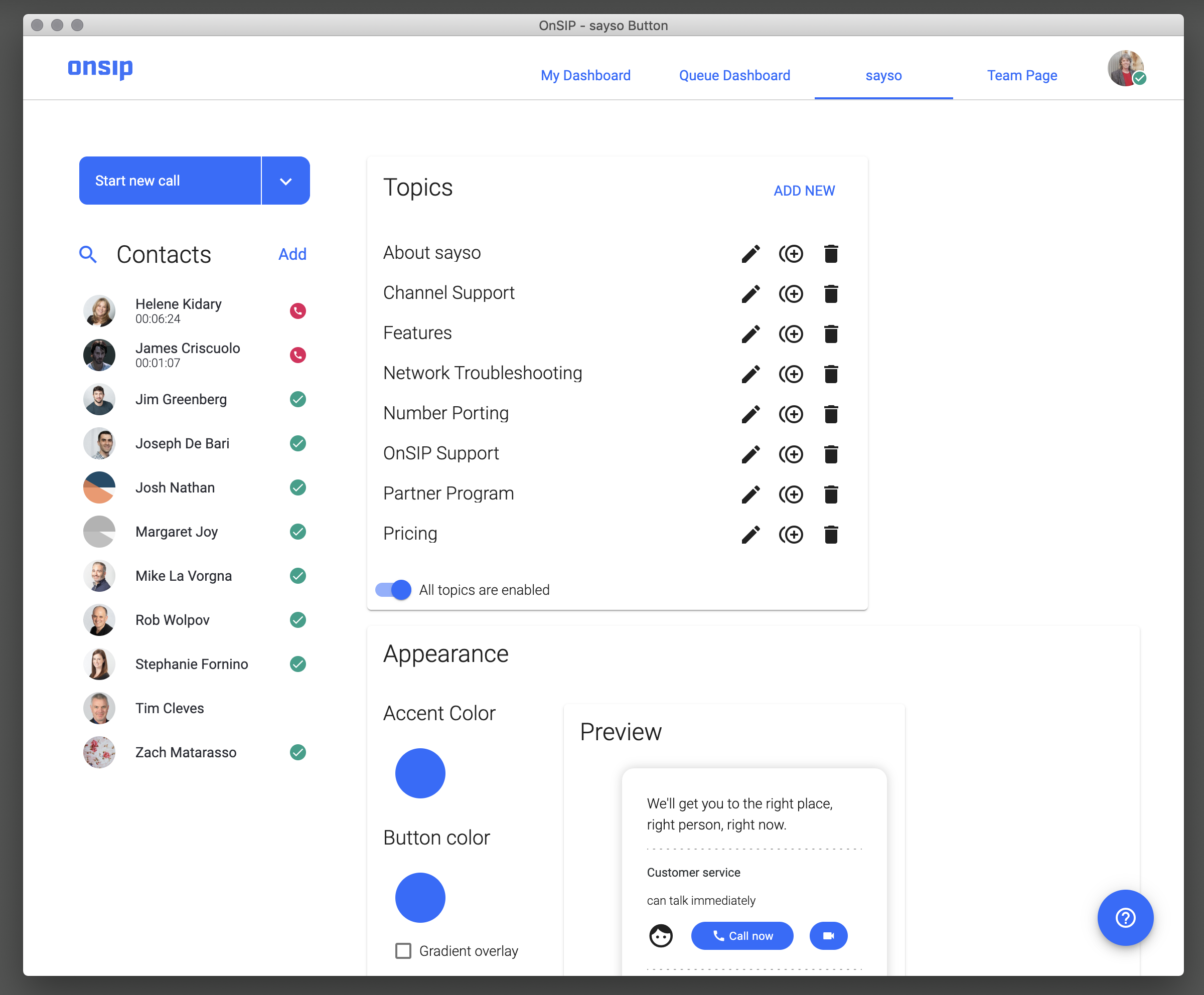Click James Criscuolo's profile photo
This screenshot has height=995, width=1204.
coord(99,355)
